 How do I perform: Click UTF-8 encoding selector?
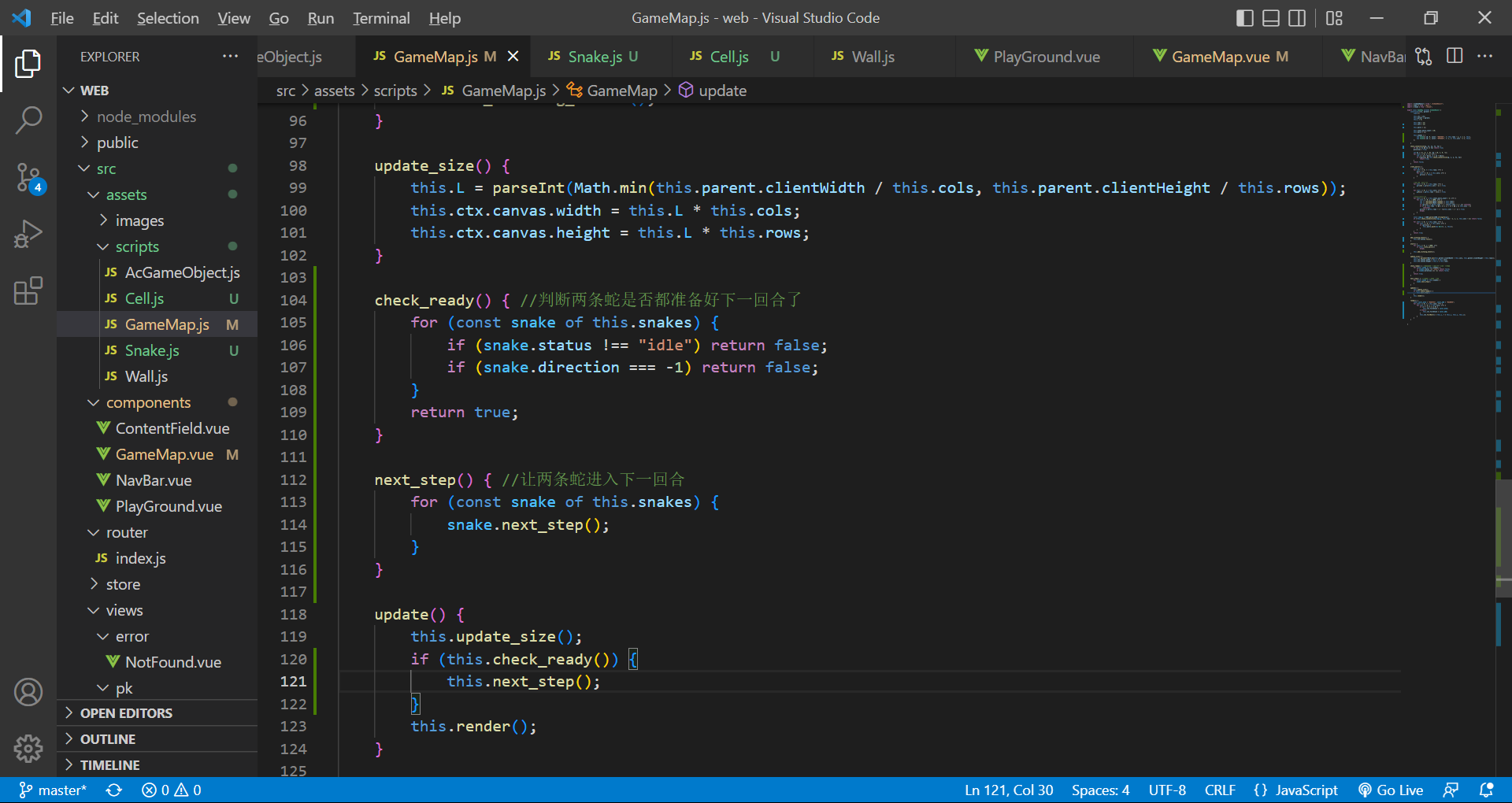[1167, 790]
